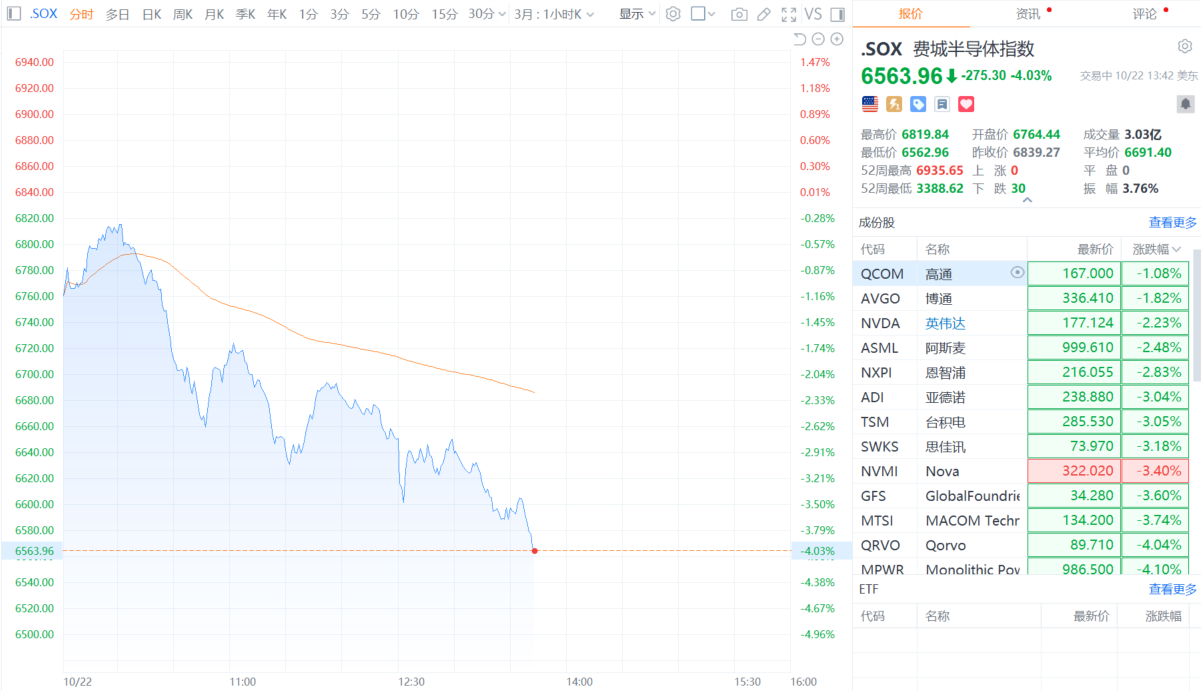Open settings gear in the quote panel
The height and width of the screenshot is (691, 1201).
coord(1185,46)
